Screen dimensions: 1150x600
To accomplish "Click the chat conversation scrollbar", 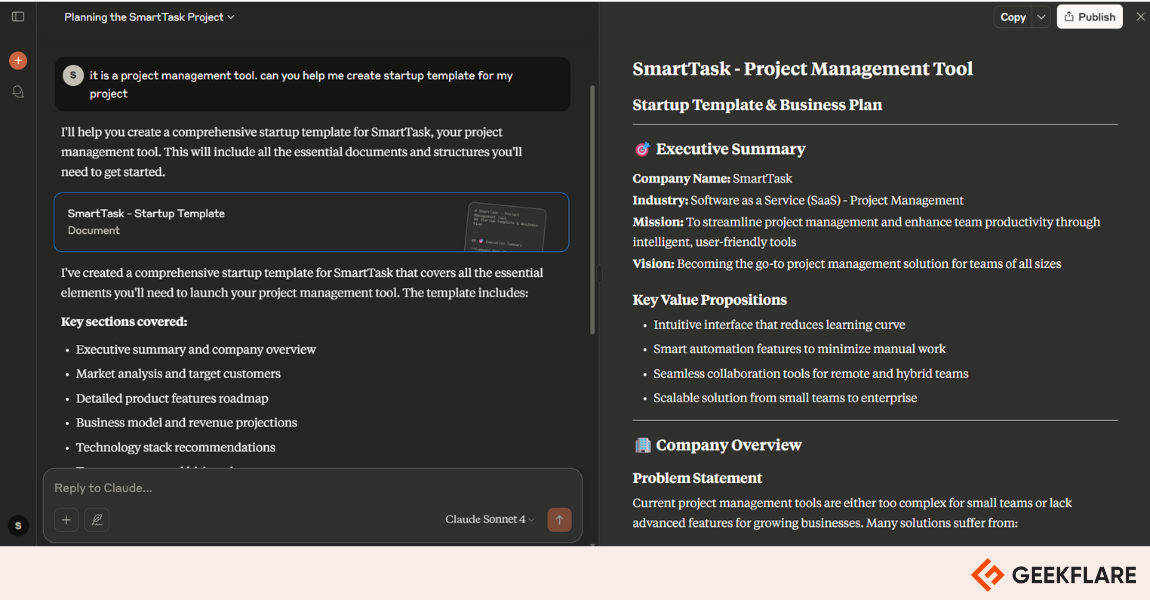I will click(592, 211).
